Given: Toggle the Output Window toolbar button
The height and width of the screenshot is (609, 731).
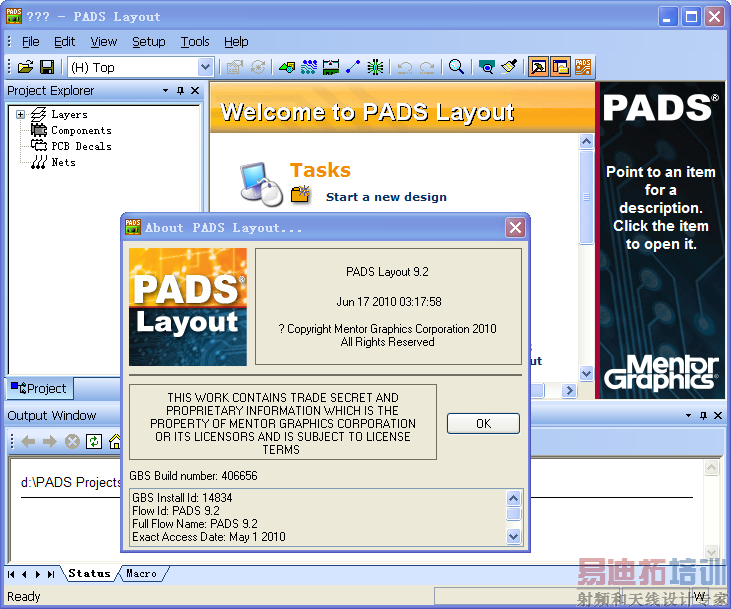Looking at the screenshot, I should pos(538,68).
